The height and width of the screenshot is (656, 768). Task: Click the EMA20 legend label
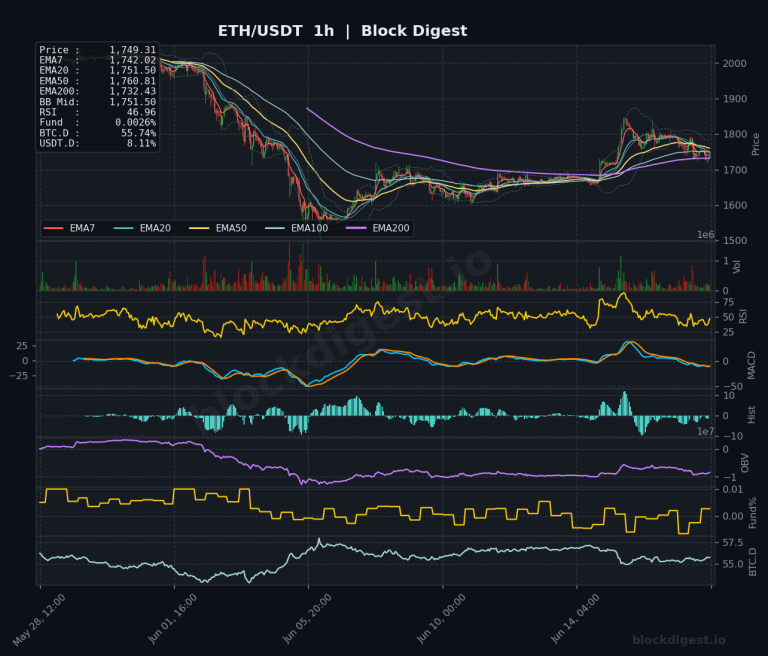coord(155,228)
